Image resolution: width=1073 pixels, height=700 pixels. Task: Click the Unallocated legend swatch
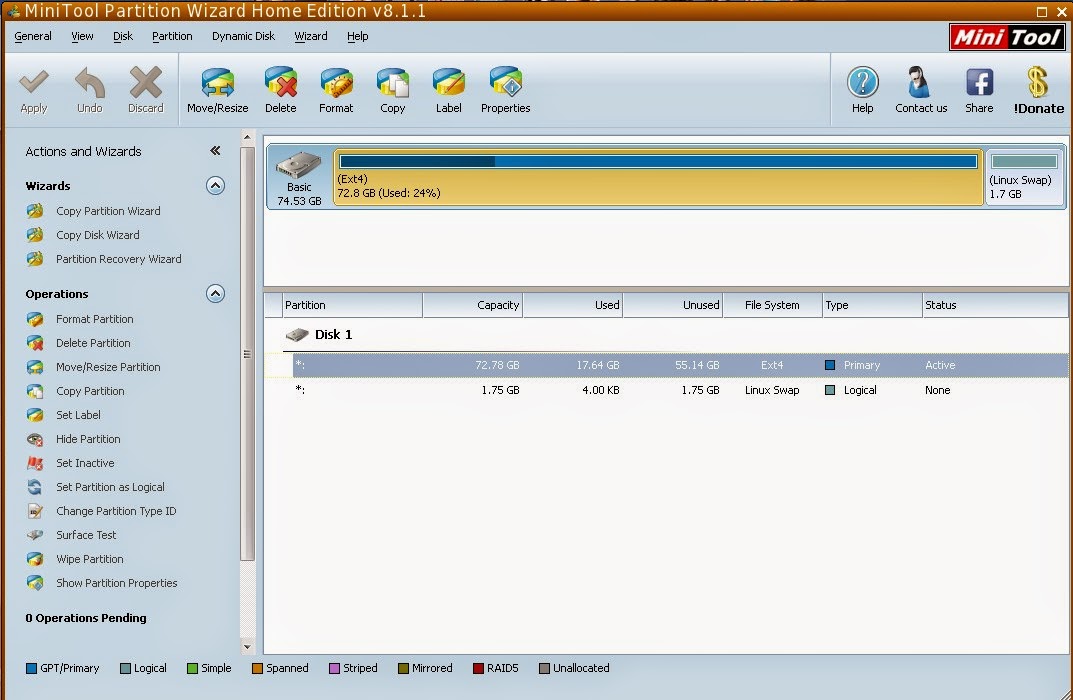pyautogui.click(x=544, y=669)
